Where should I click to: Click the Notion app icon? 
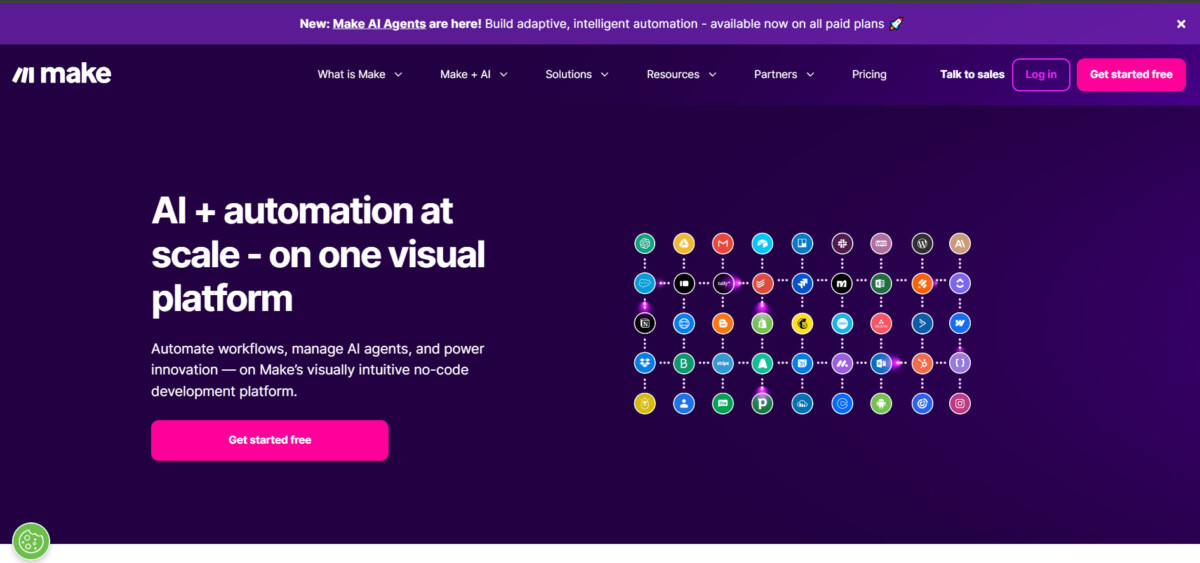click(645, 323)
